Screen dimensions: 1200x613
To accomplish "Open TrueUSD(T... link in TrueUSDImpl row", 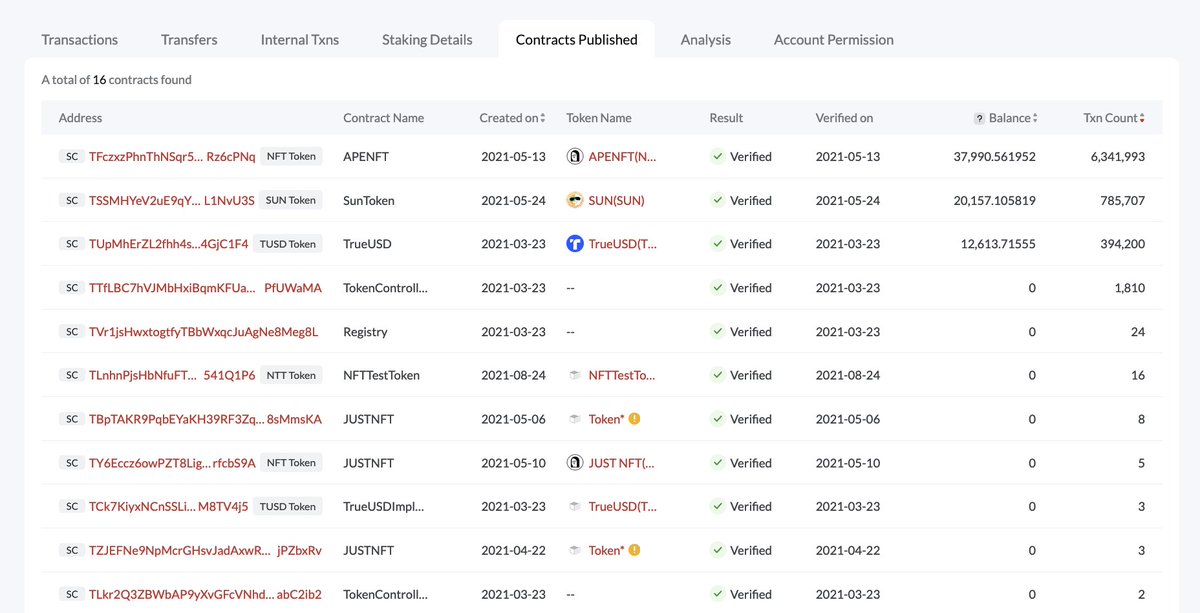I will point(623,506).
